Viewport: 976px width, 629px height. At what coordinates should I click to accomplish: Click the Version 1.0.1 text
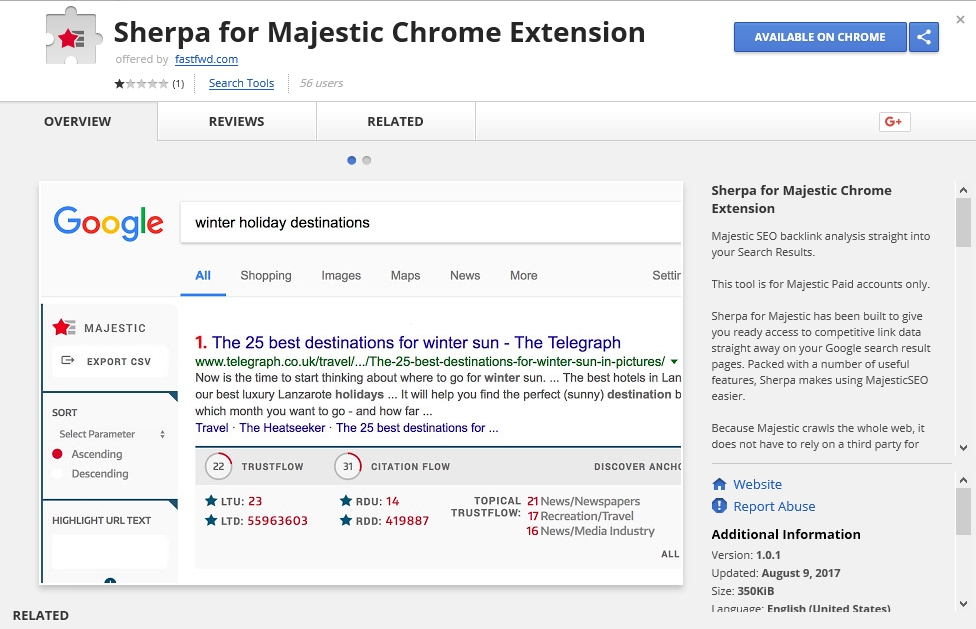pos(746,555)
